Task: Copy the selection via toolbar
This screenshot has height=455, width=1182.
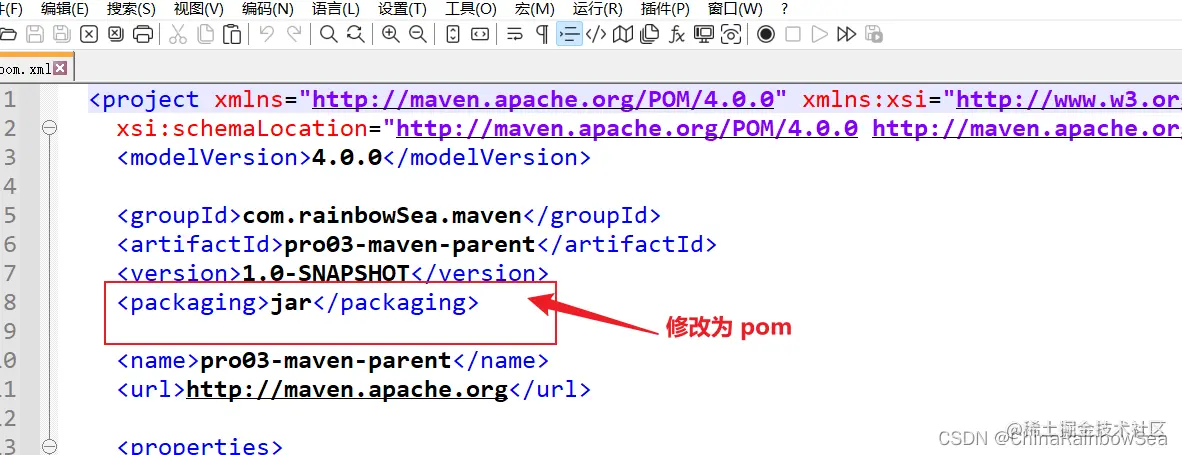Action: [204, 35]
